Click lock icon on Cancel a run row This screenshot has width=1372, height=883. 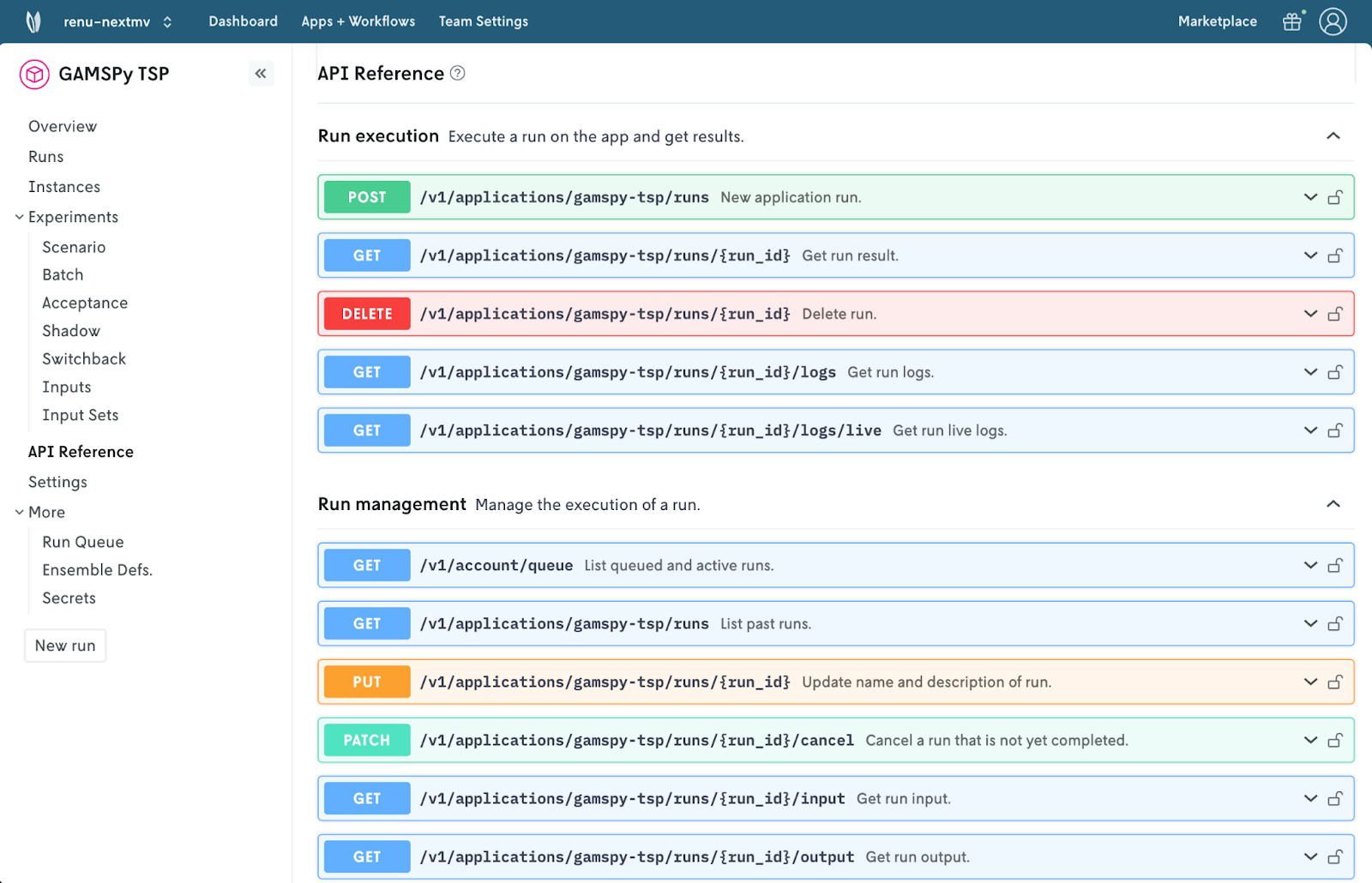(x=1335, y=740)
